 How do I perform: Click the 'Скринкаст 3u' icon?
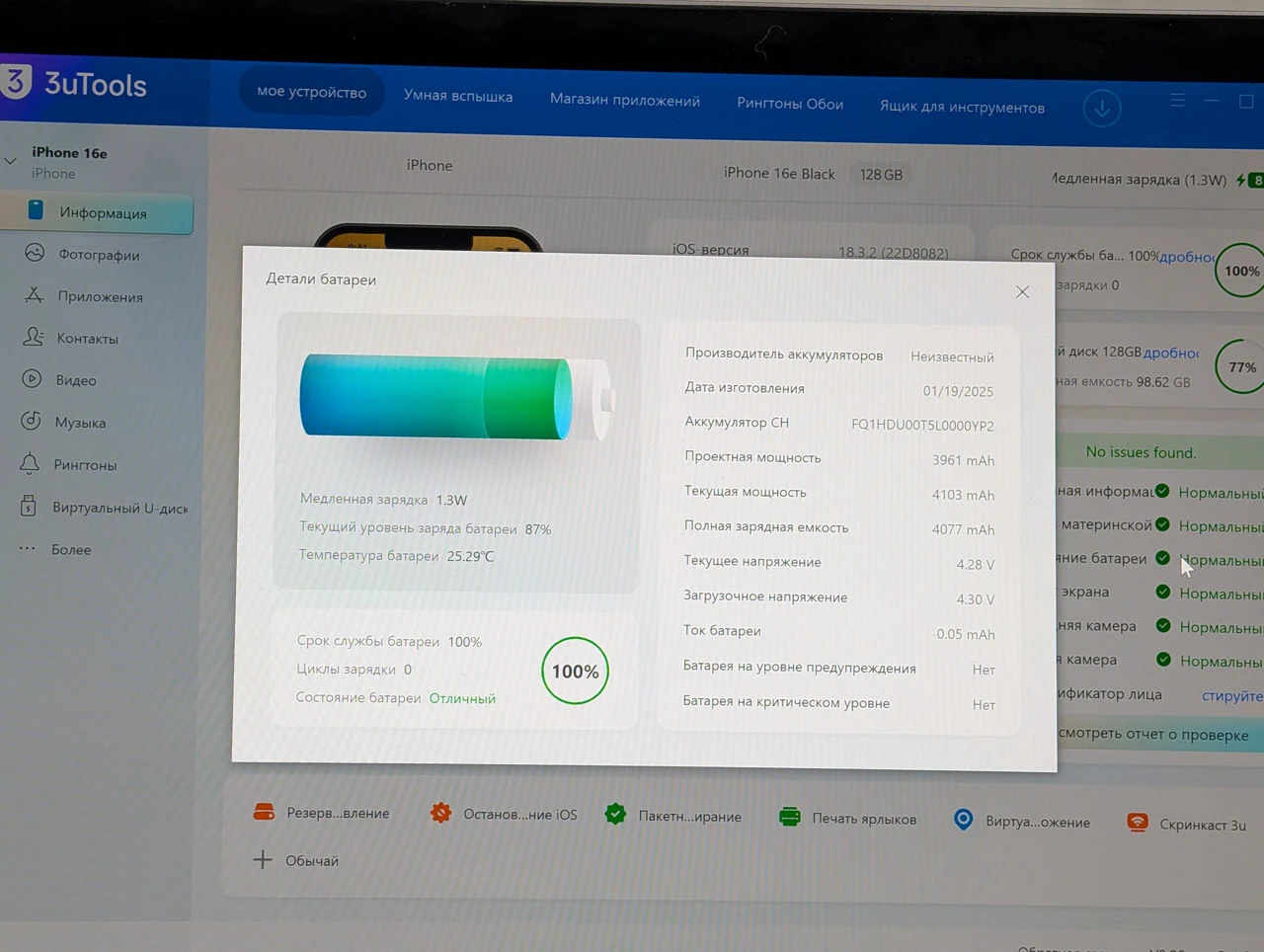(x=1138, y=822)
